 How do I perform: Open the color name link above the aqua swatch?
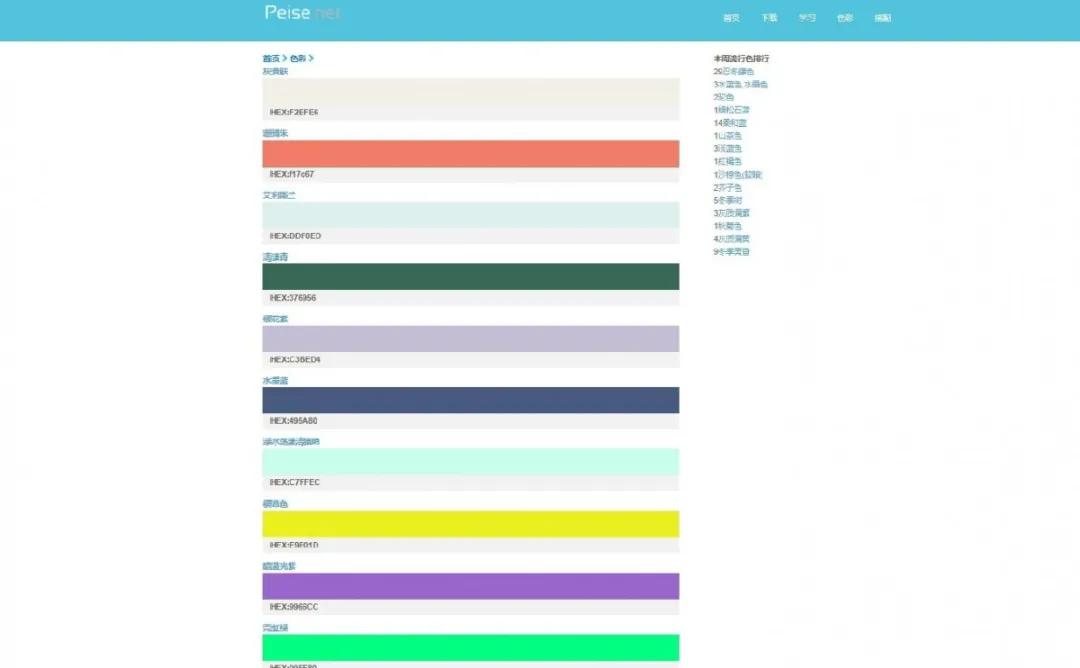click(x=291, y=442)
